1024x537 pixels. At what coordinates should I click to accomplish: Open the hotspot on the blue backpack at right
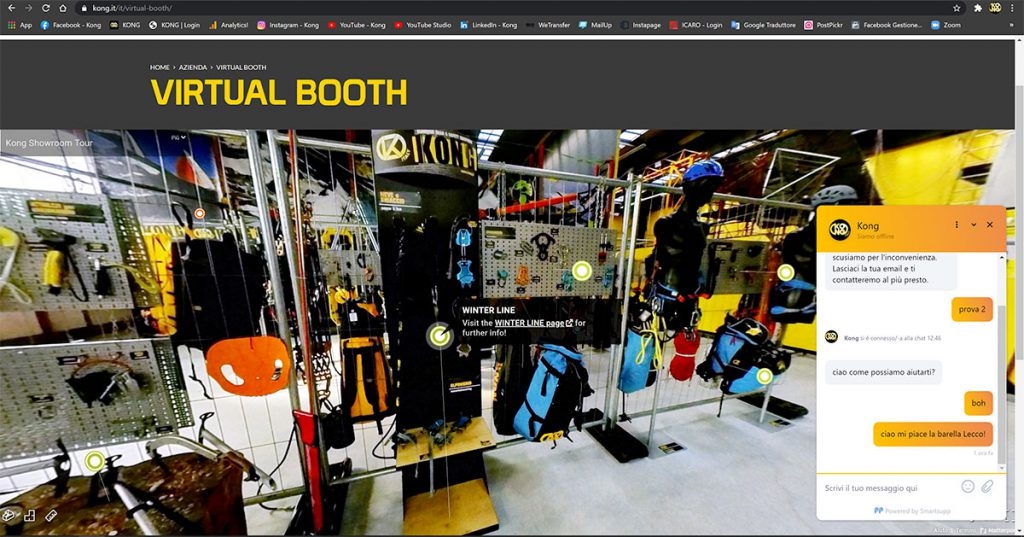click(764, 376)
